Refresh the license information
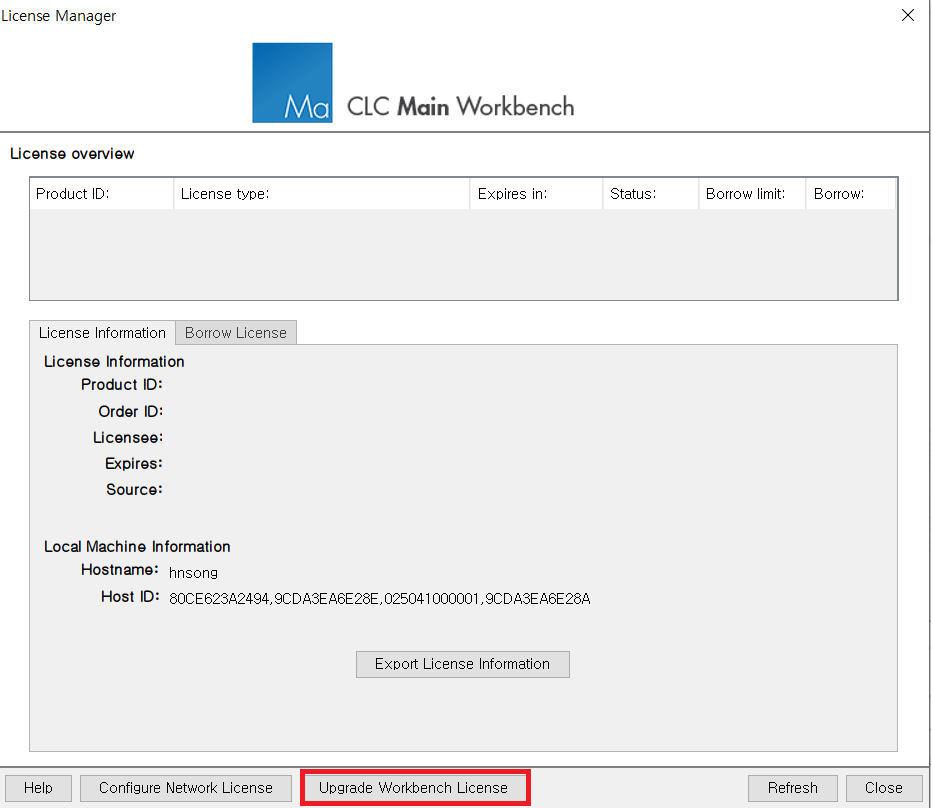The width and height of the screenshot is (933, 808). coord(793,788)
